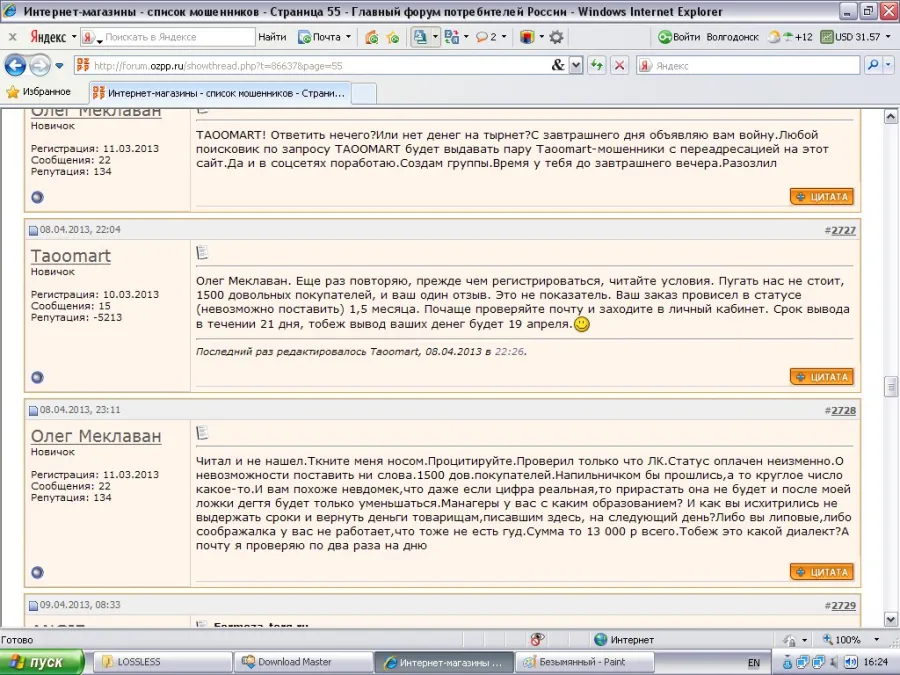Click status circle icon in Taoomart post

[x=37, y=377]
